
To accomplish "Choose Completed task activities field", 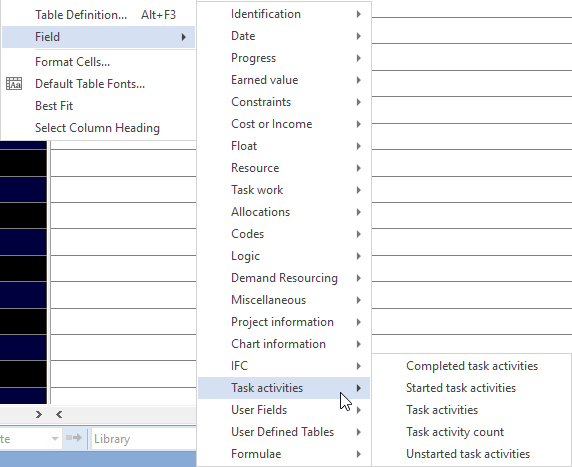I will (x=472, y=366).
